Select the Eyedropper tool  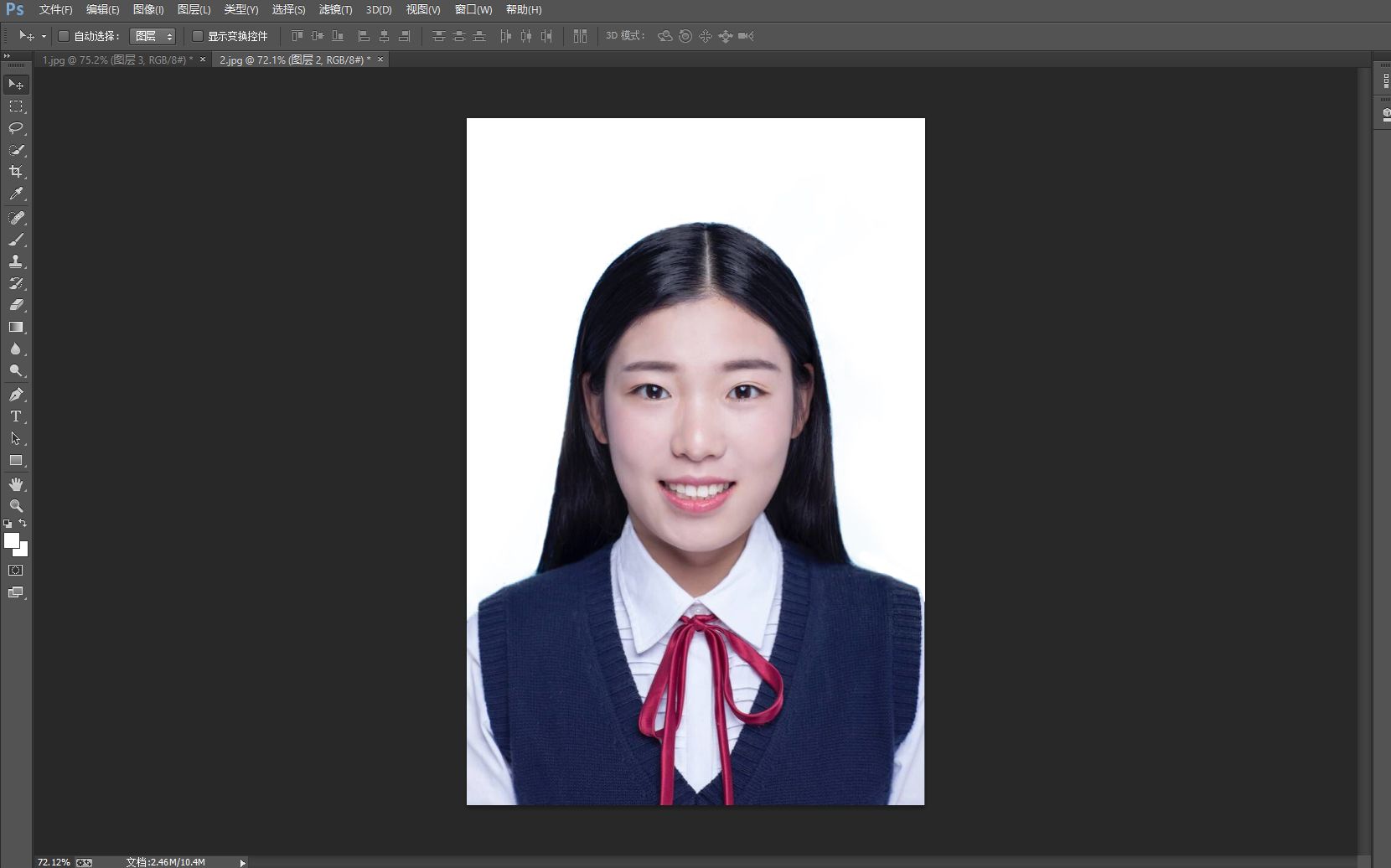coord(16,194)
